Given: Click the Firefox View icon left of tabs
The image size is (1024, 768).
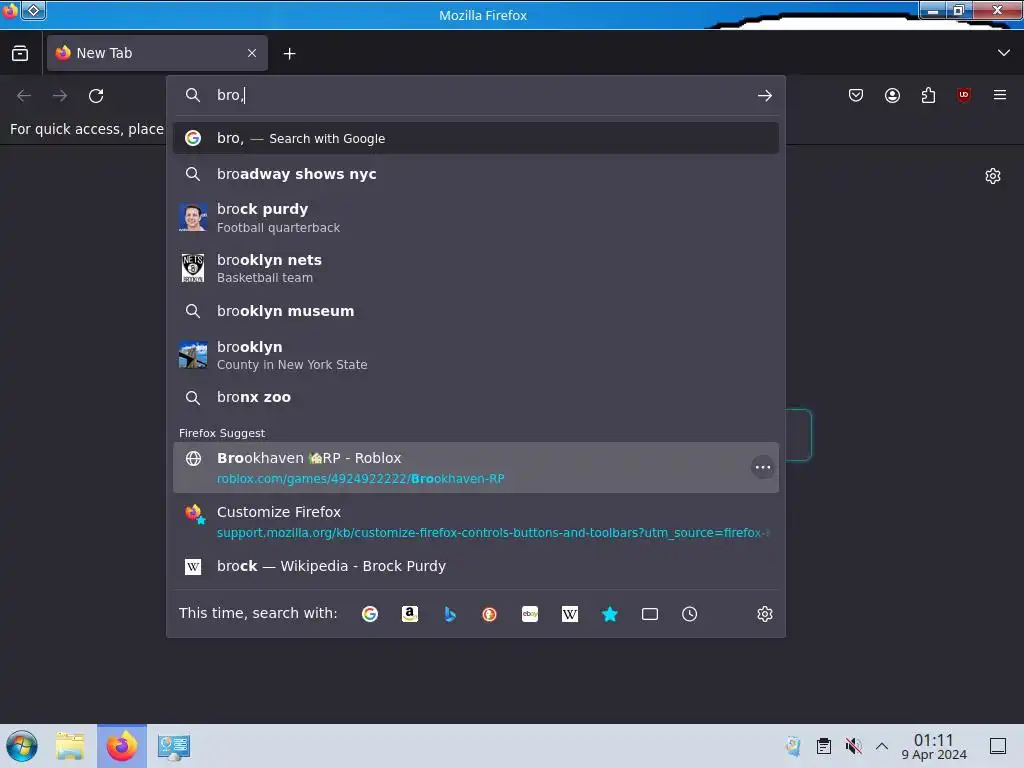Looking at the screenshot, I should pos(20,53).
